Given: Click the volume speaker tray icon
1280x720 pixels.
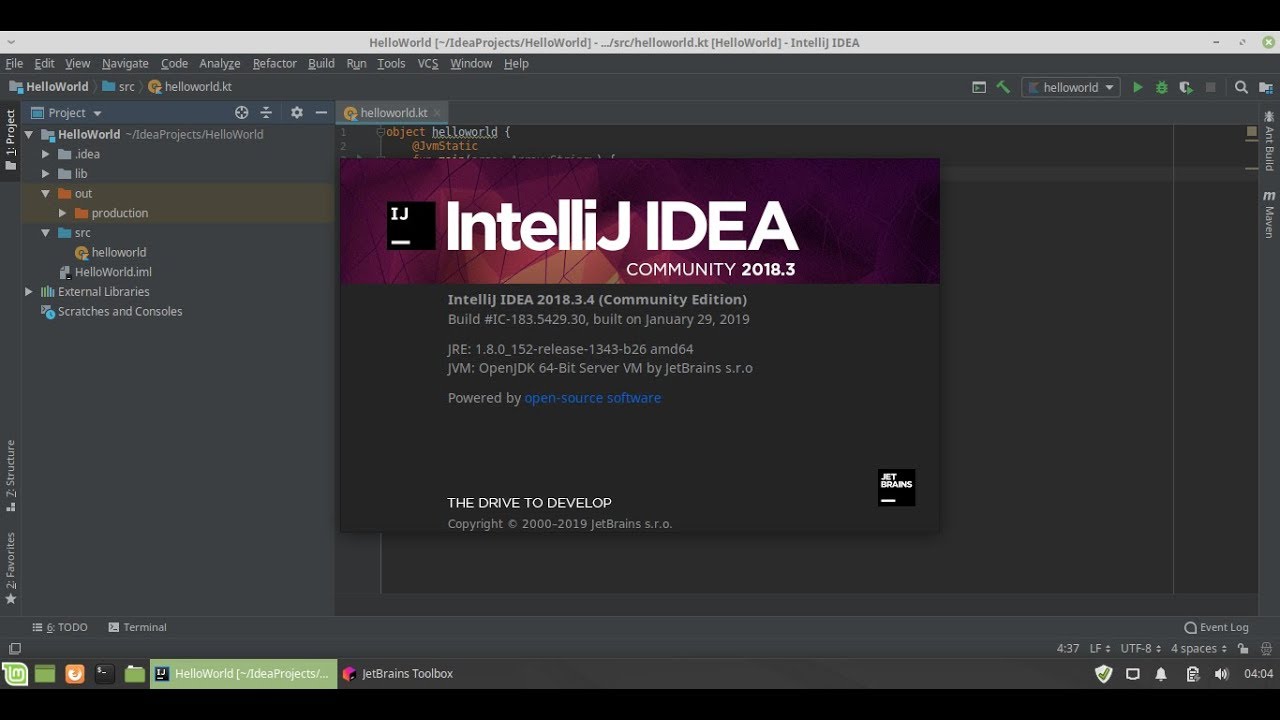Looking at the screenshot, I should coord(1221,674).
